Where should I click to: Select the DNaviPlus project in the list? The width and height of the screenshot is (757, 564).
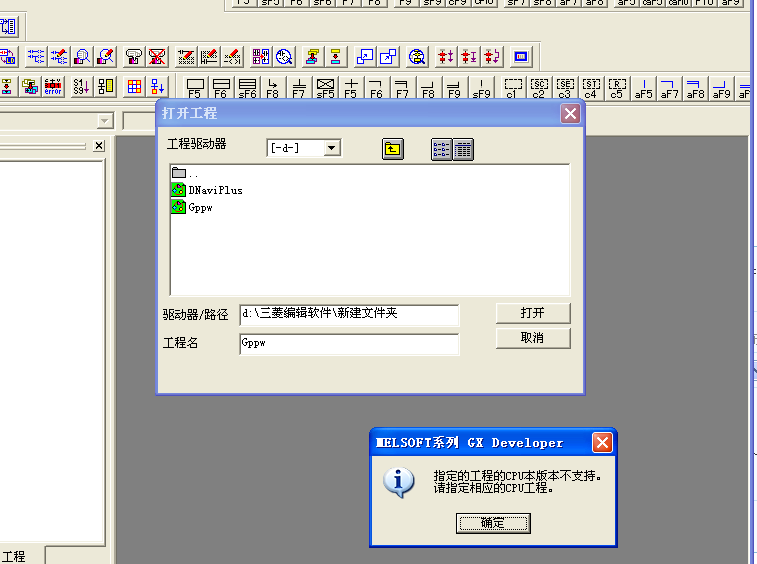pyautogui.click(x=214, y=190)
